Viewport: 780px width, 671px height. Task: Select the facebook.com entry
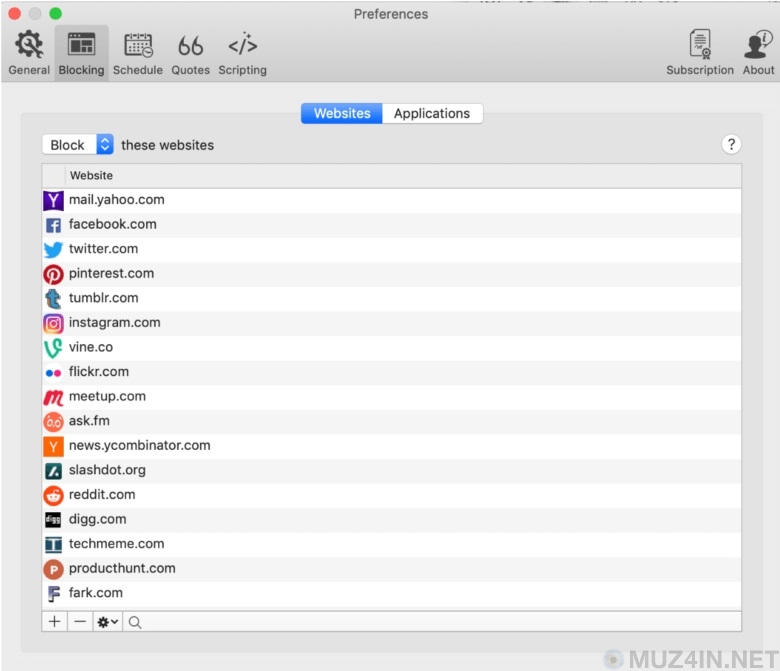[x=391, y=224]
